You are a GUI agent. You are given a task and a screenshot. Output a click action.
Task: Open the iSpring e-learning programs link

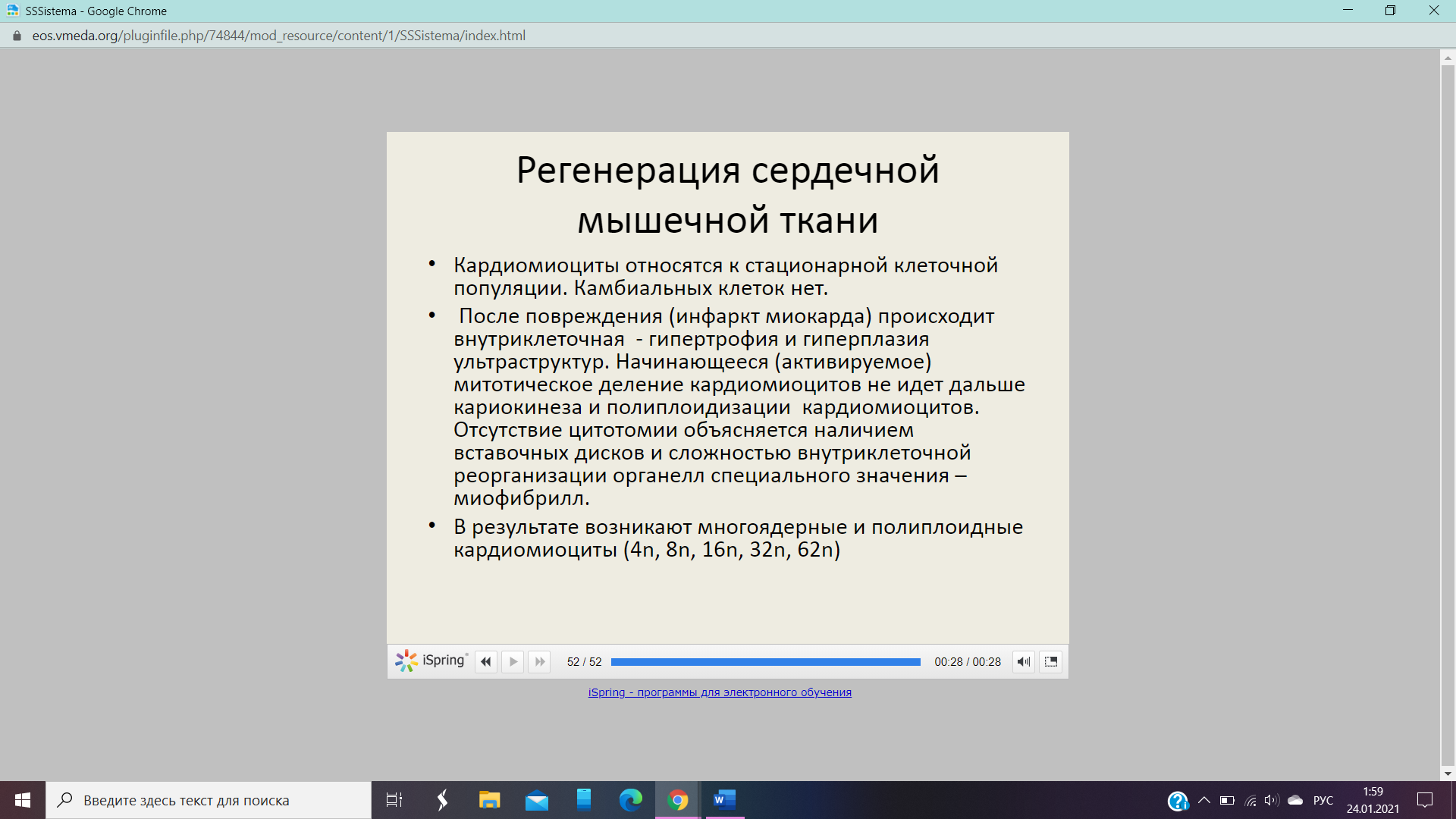pos(720,692)
